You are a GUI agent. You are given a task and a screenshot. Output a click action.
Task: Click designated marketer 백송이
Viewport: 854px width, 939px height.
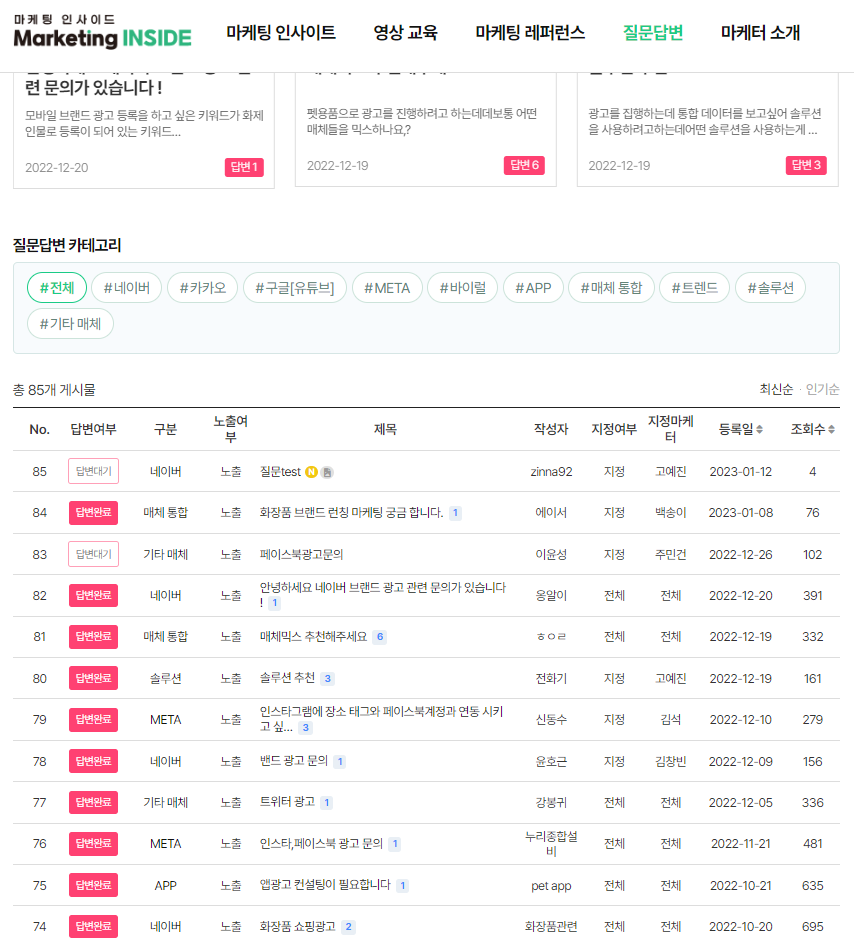pyautogui.click(x=671, y=513)
